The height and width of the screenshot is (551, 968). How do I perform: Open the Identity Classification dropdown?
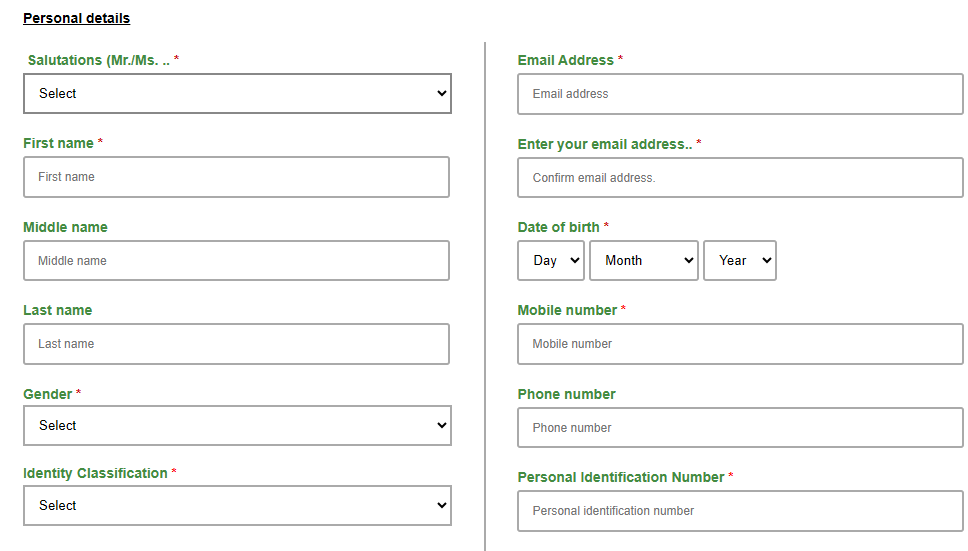click(x=237, y=505)
